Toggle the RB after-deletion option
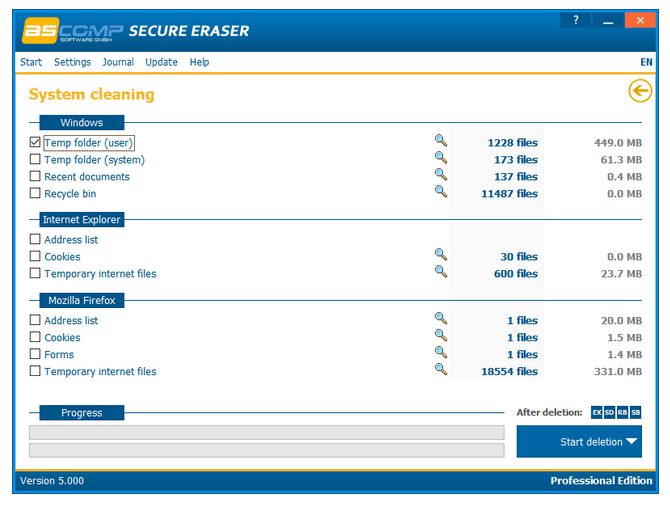 click(622, 412)
